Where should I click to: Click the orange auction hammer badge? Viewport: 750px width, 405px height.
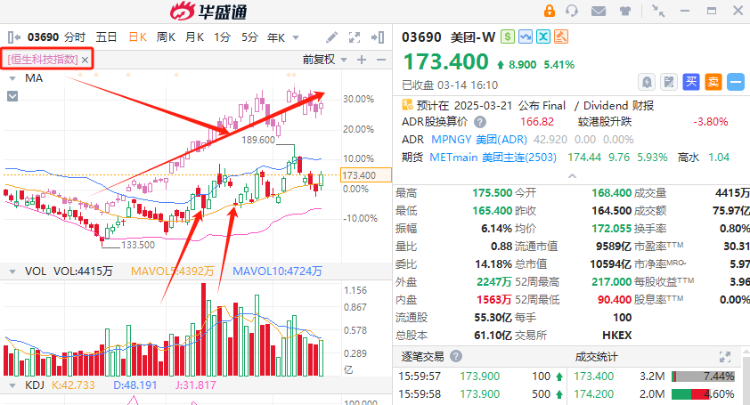click(x=561, y=37)
